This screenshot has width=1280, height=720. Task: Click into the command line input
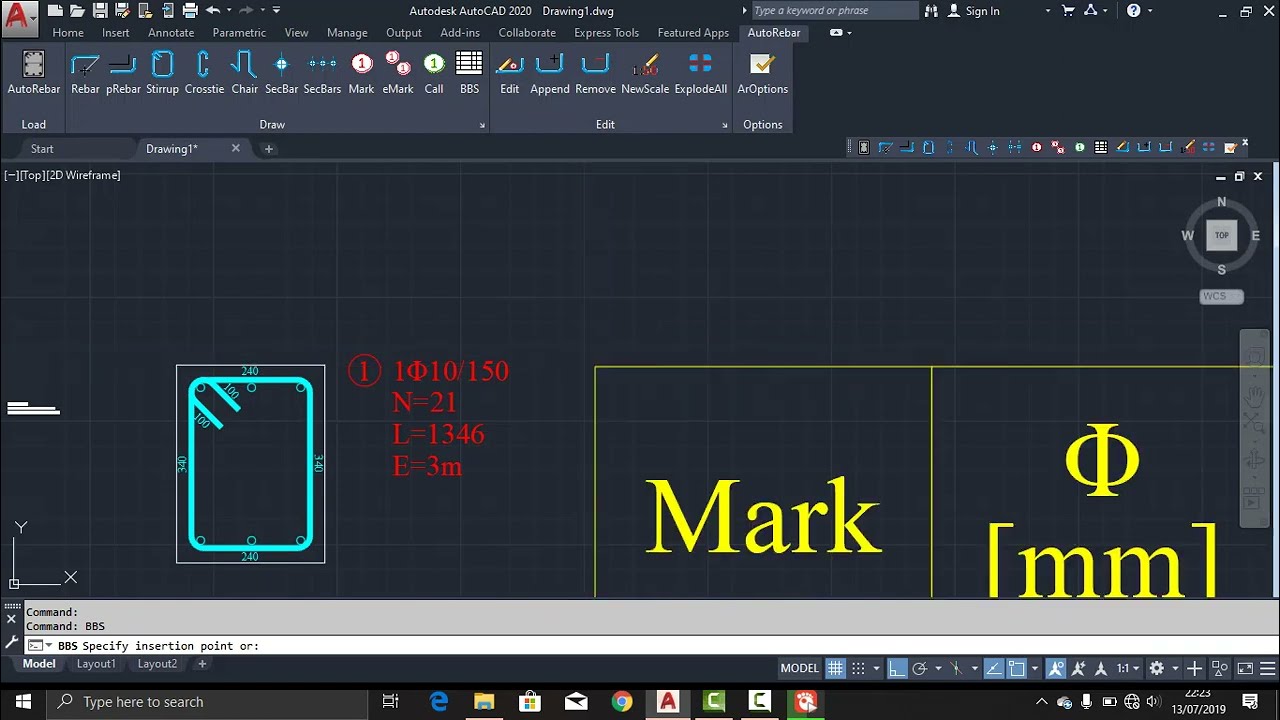click(650, 646)
